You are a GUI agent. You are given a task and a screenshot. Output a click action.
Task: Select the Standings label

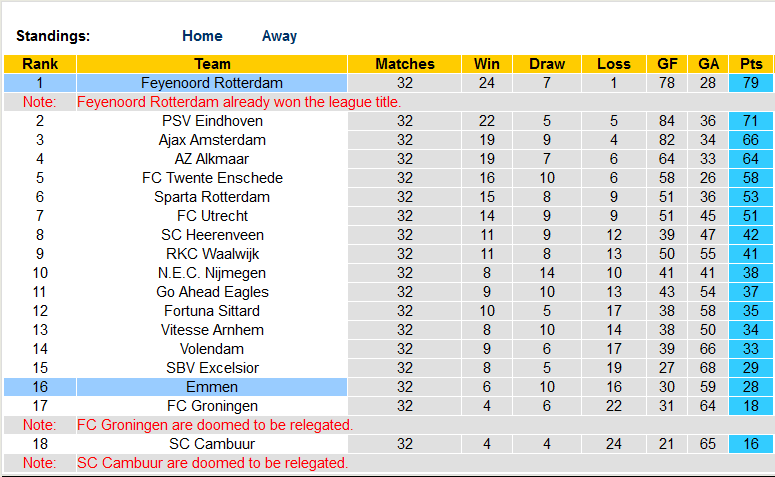53,36
